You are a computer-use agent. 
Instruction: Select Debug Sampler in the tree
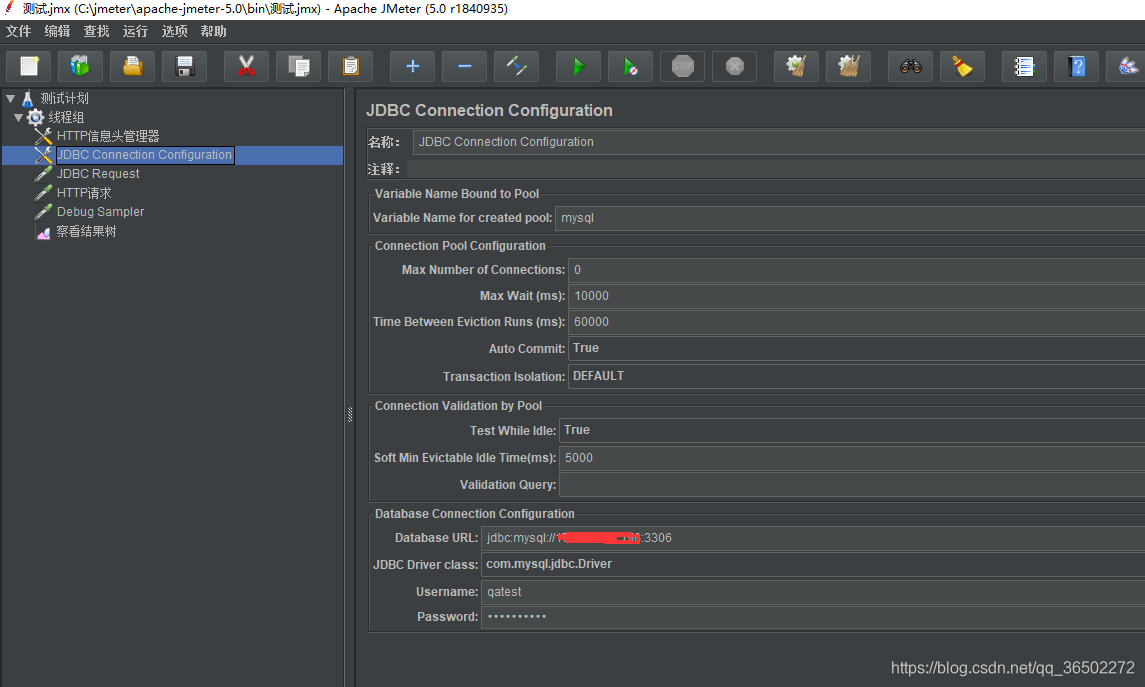(101, 212)
